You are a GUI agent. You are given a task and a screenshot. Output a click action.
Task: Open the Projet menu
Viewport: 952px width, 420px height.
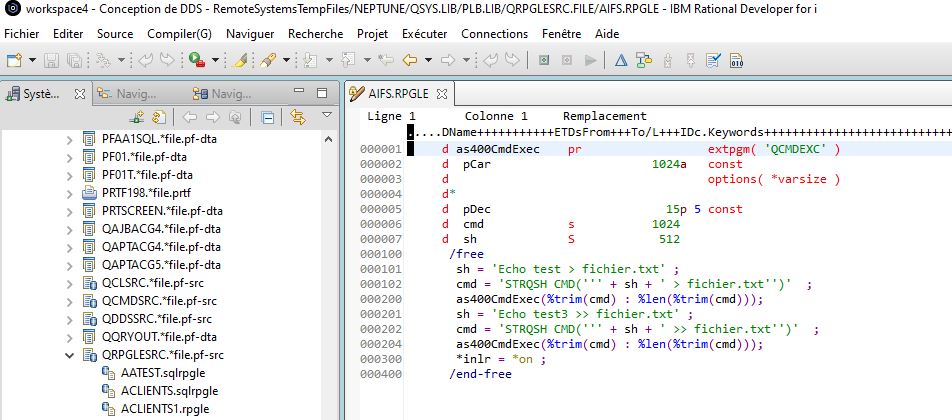click(372, 34)
